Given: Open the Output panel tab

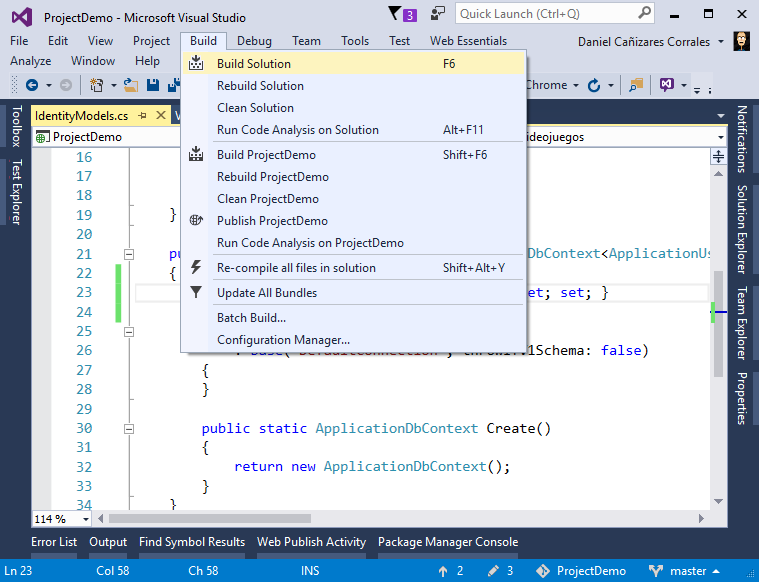Looking at the screenshot, I should coord(108,542).
